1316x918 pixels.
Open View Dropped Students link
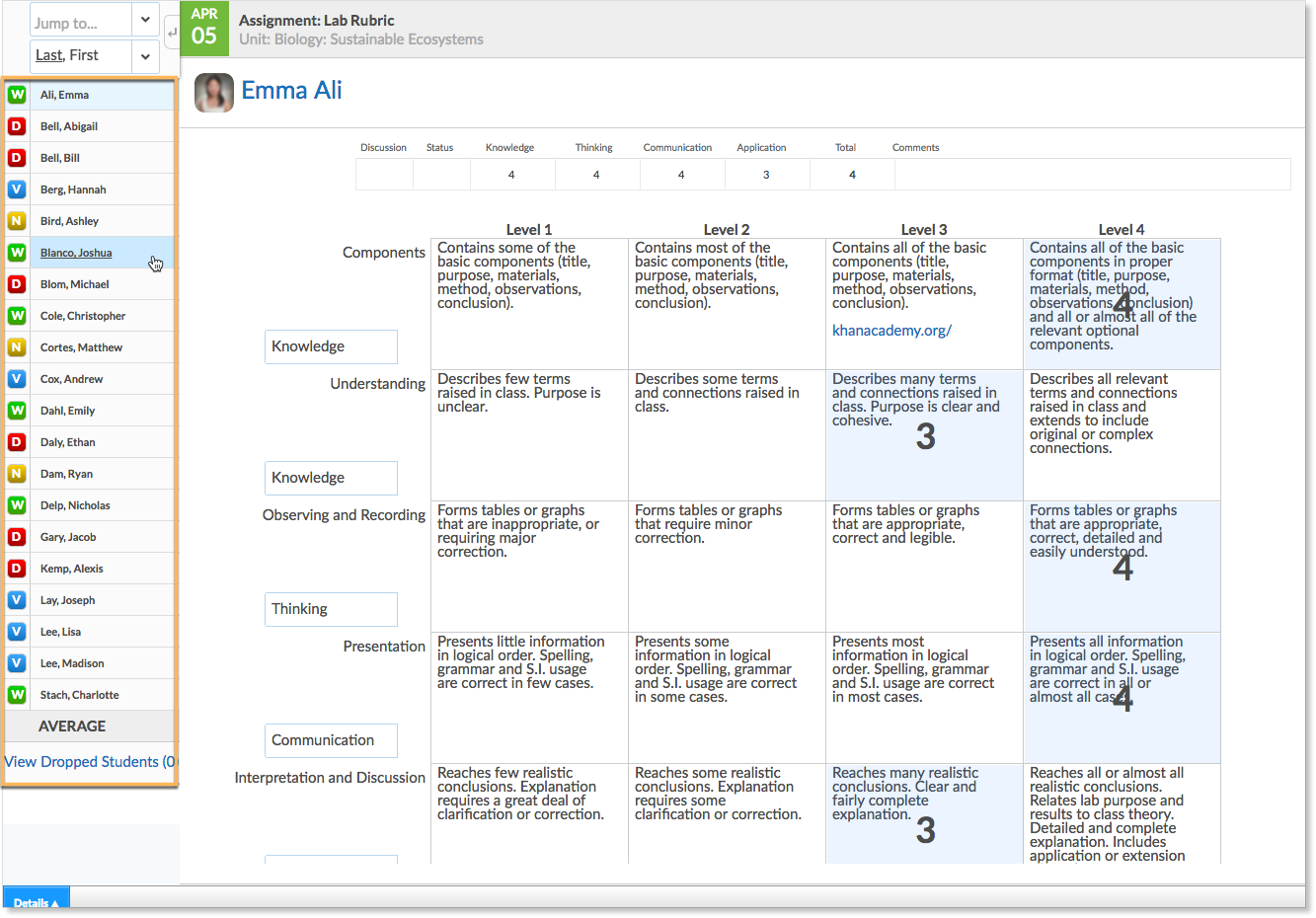point(89,762)
